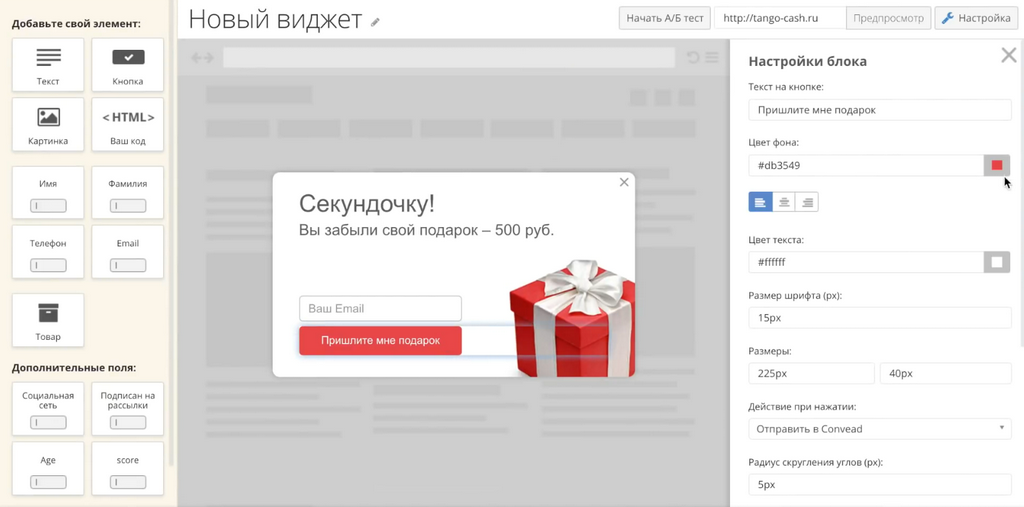The width and height of the screenshot is (1024, 507).
Task: Add the score field
Action: pyautogui.click(x=127, y=468)
